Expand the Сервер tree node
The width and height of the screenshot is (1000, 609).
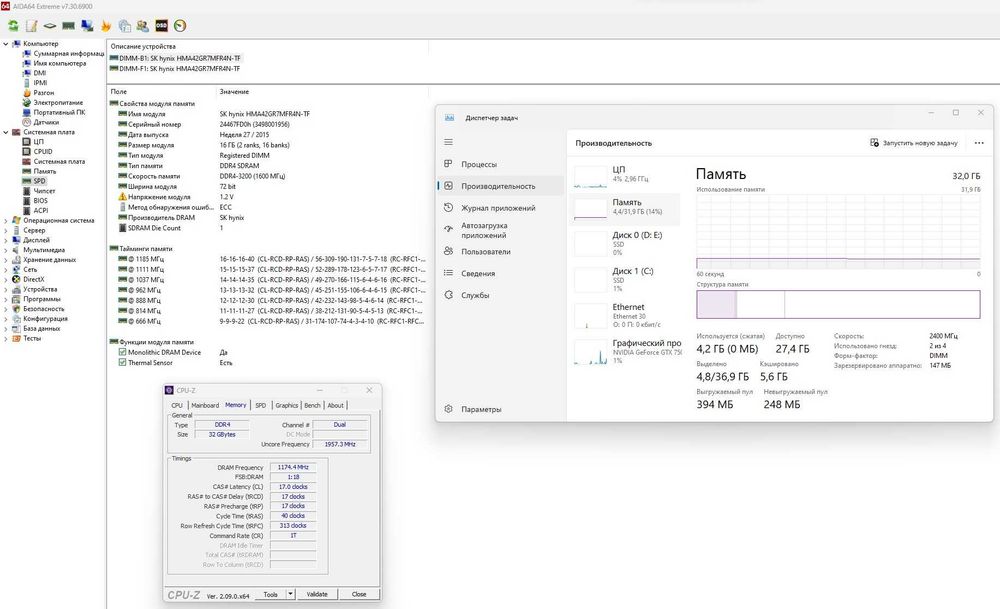click(x=6, y=230)
